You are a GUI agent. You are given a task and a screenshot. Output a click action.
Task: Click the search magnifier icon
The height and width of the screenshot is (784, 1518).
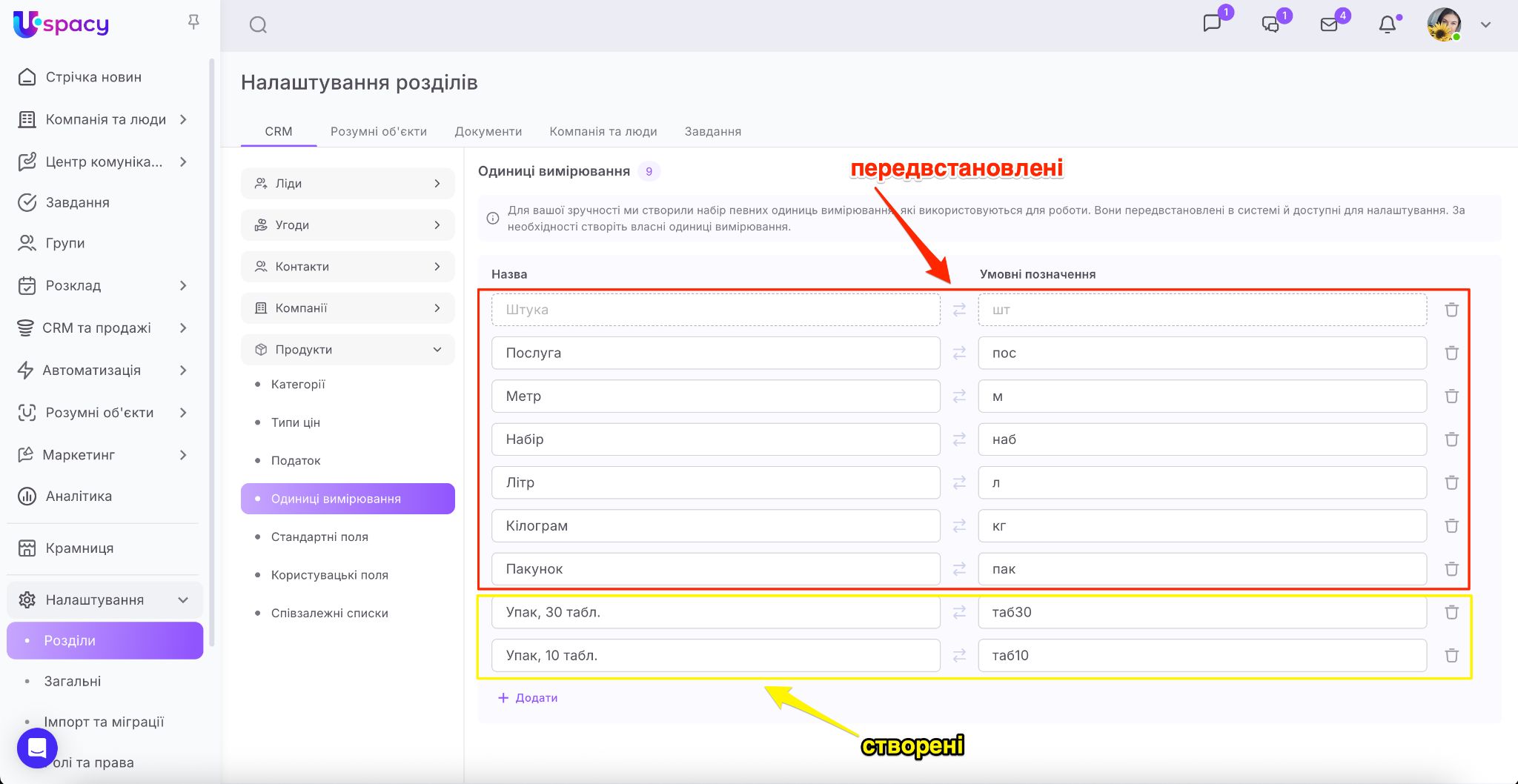258,25
